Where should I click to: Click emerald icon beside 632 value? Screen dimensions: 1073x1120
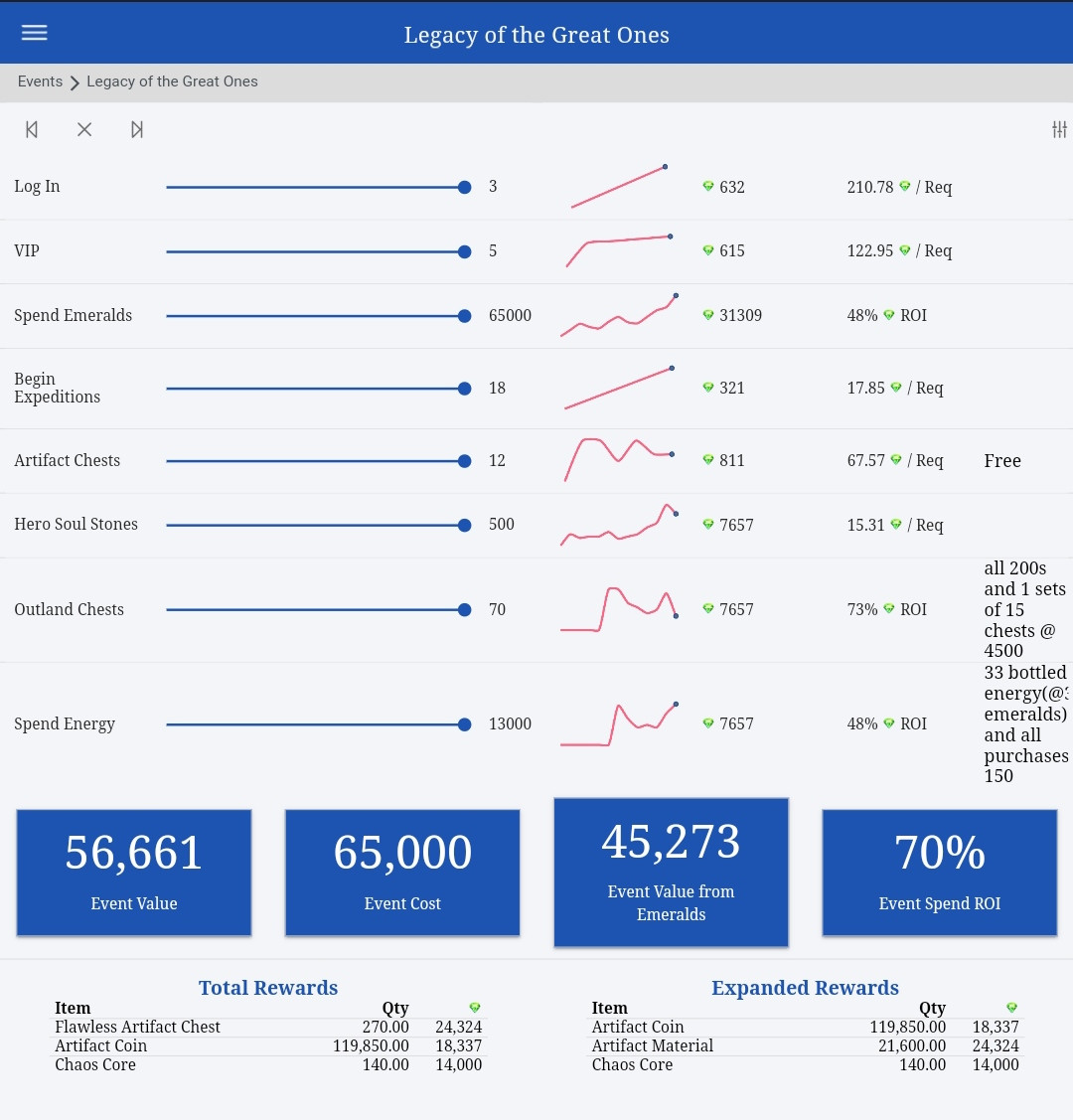[708, 187]
